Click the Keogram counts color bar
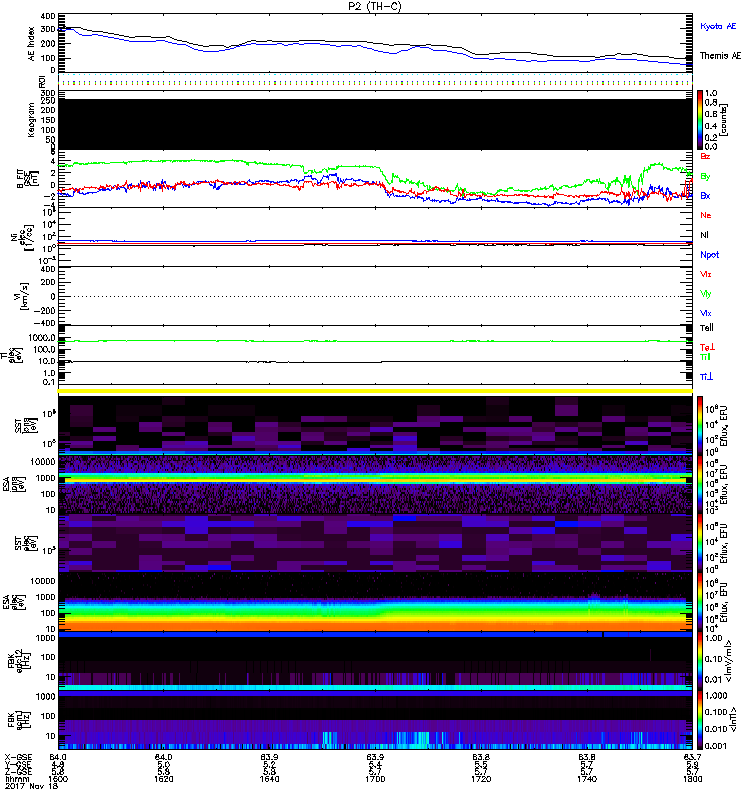This screenshot has width=750, height=800. (700, 120)
